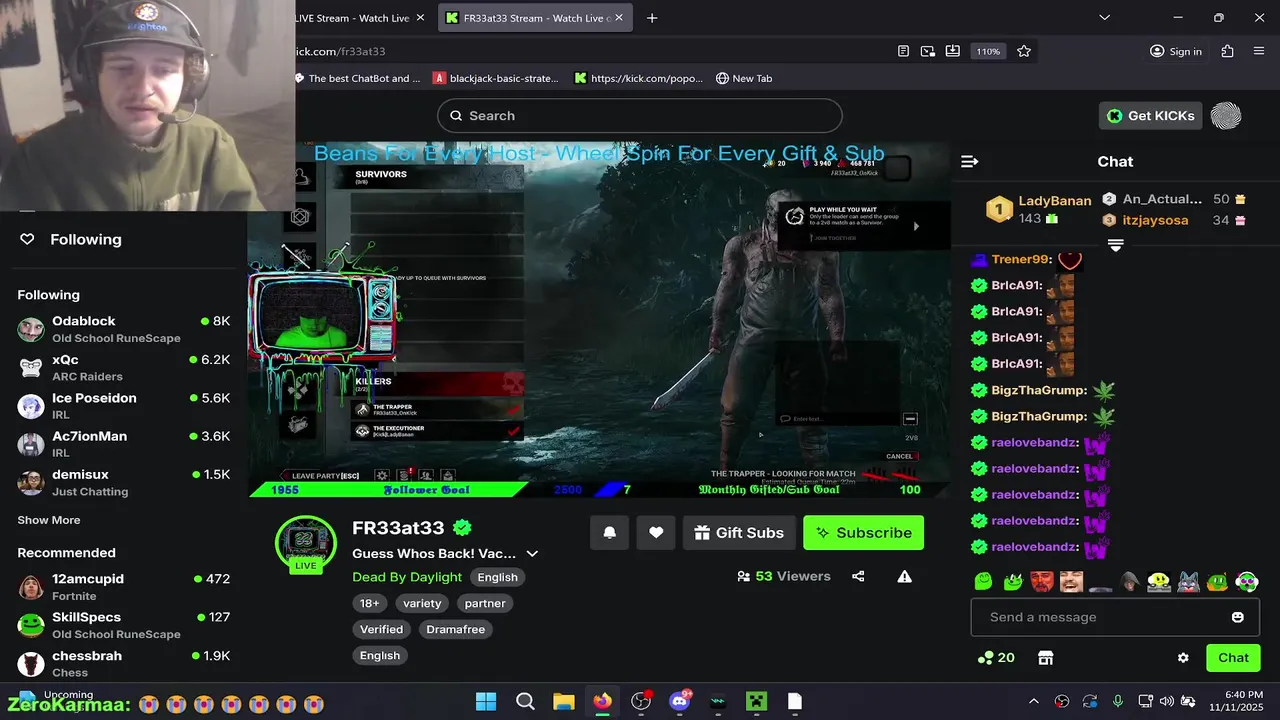The image size is (1280, 720).
Task: Open recommended channel 12amcupid
Action: click(x=124, y=587)
